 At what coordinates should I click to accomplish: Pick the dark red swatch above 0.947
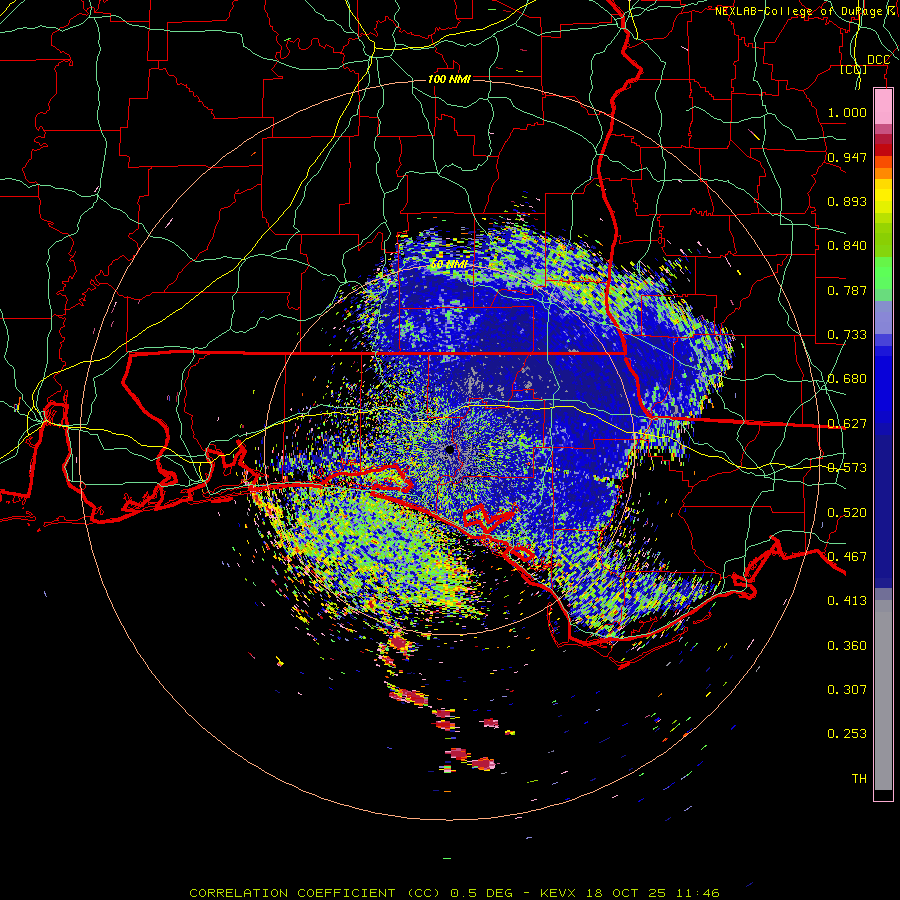point(883,149)
